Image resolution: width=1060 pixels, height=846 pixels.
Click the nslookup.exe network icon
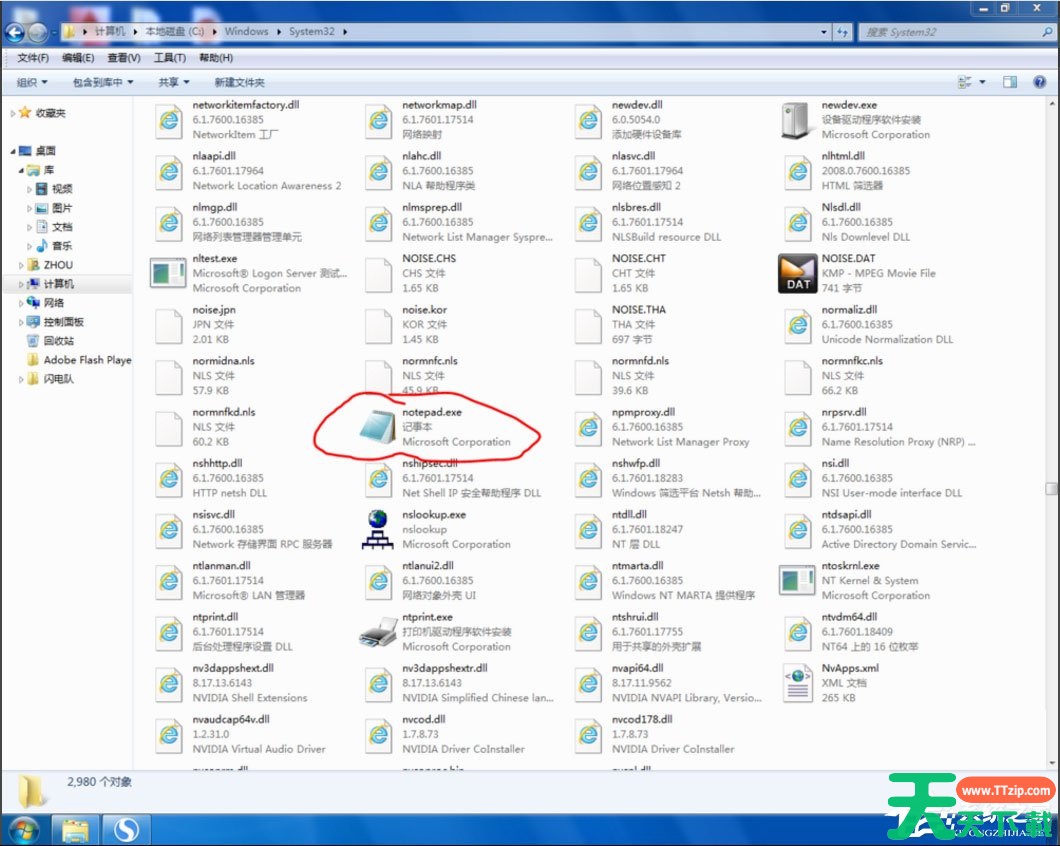click(x=378, y=529)
